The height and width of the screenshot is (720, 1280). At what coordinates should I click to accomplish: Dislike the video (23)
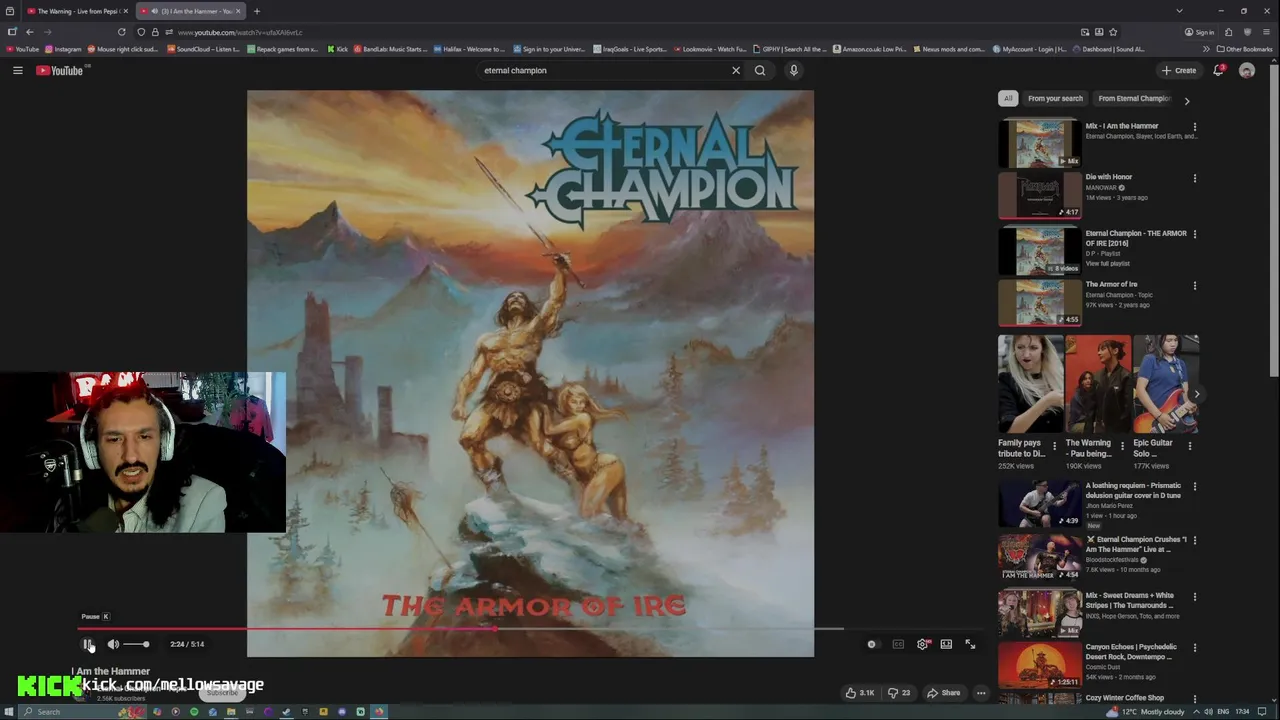(x=899, y=692)
